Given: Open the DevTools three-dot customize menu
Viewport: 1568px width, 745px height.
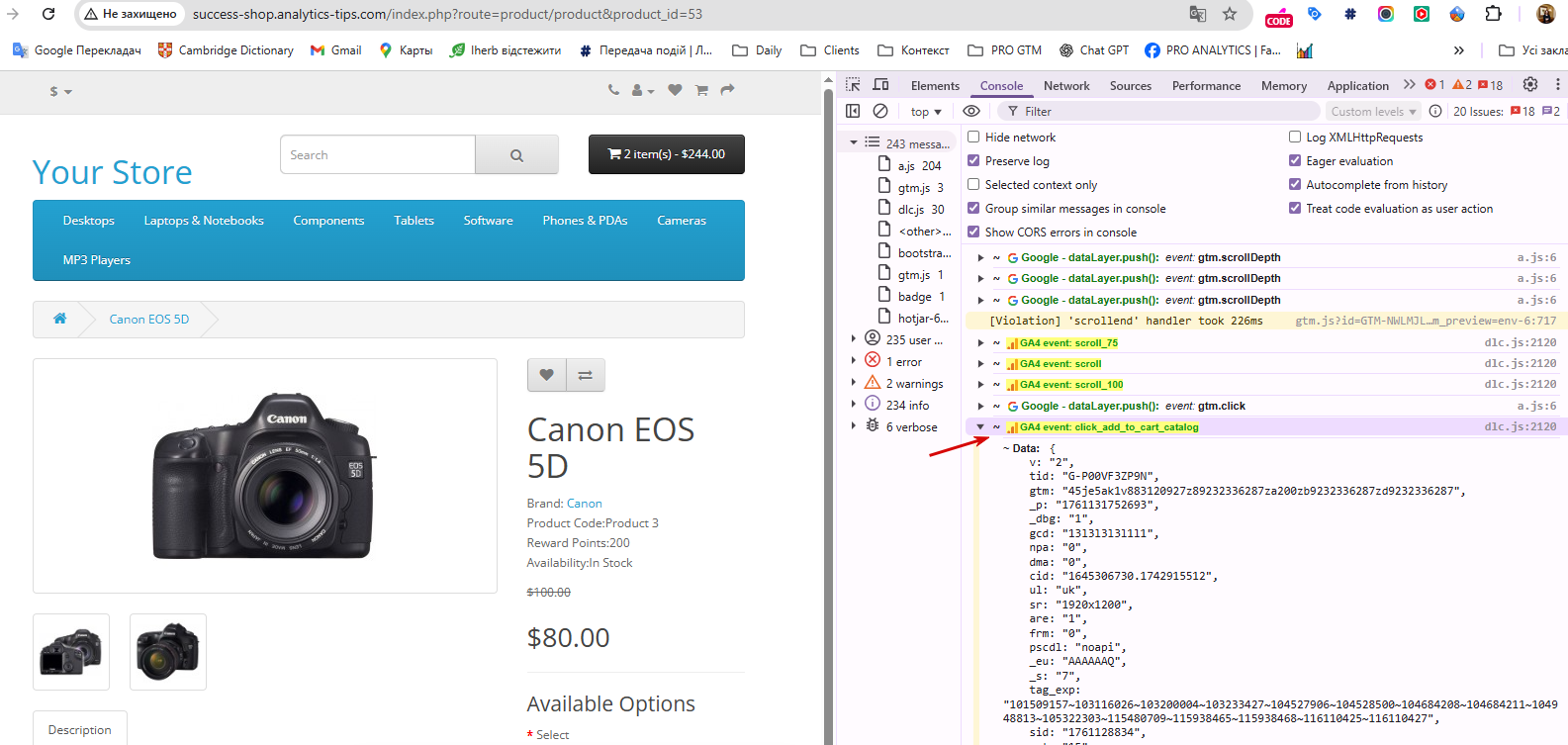Looking at the screenshot, I should (x=1558, y=84).
